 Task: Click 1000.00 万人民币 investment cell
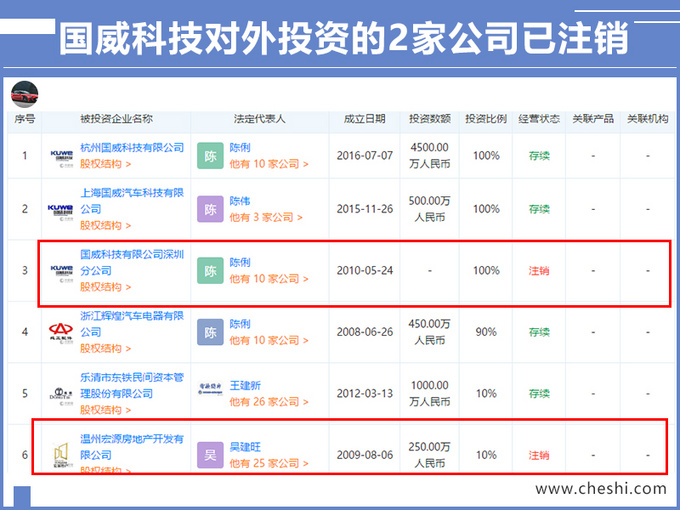point(430,394)
